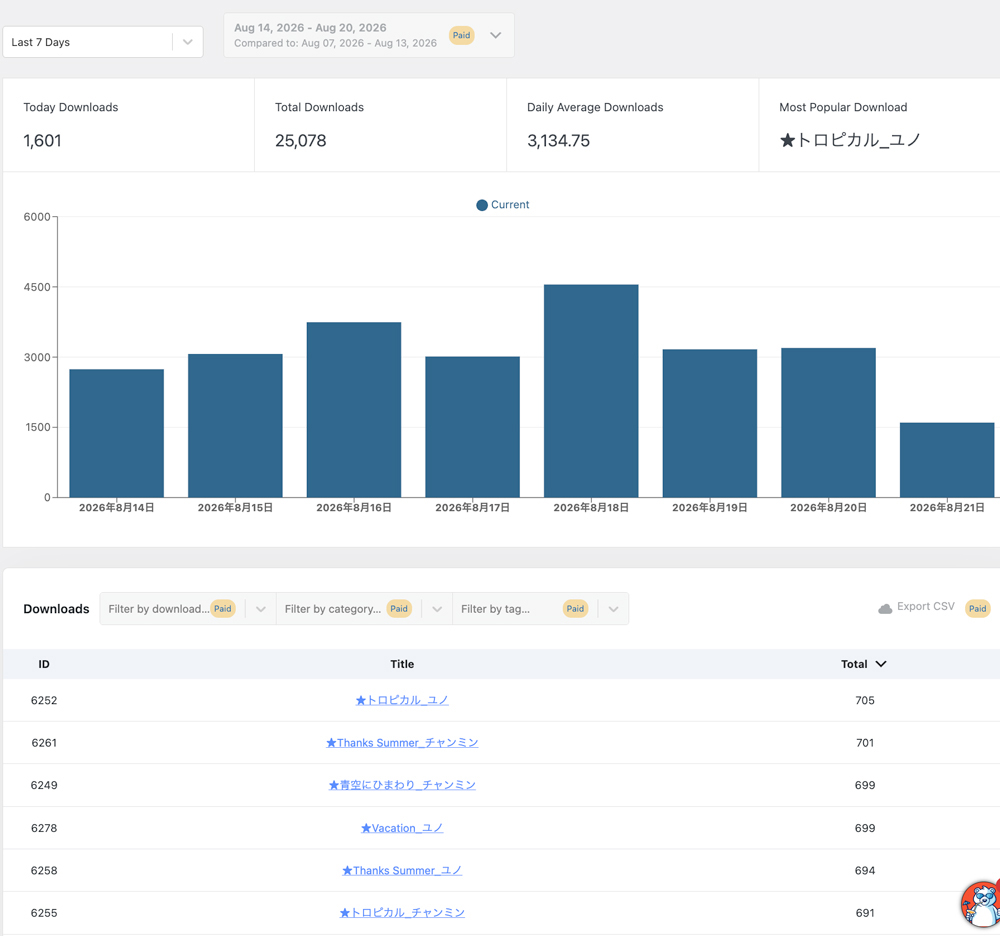Open the Last 7 Days period dropdown
Screen dimensions: 1000x936
103,42
